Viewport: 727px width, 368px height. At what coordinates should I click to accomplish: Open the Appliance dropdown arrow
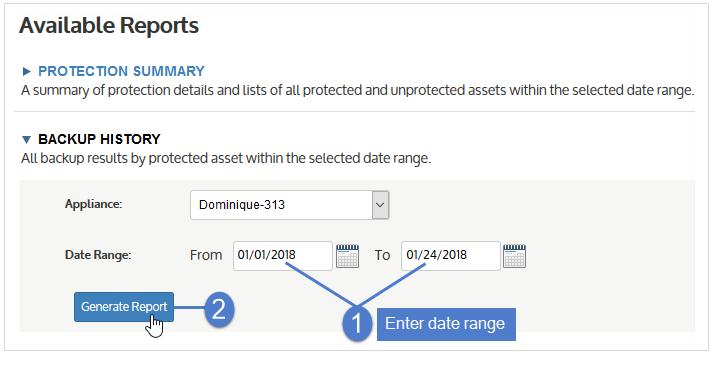[380, 205]
